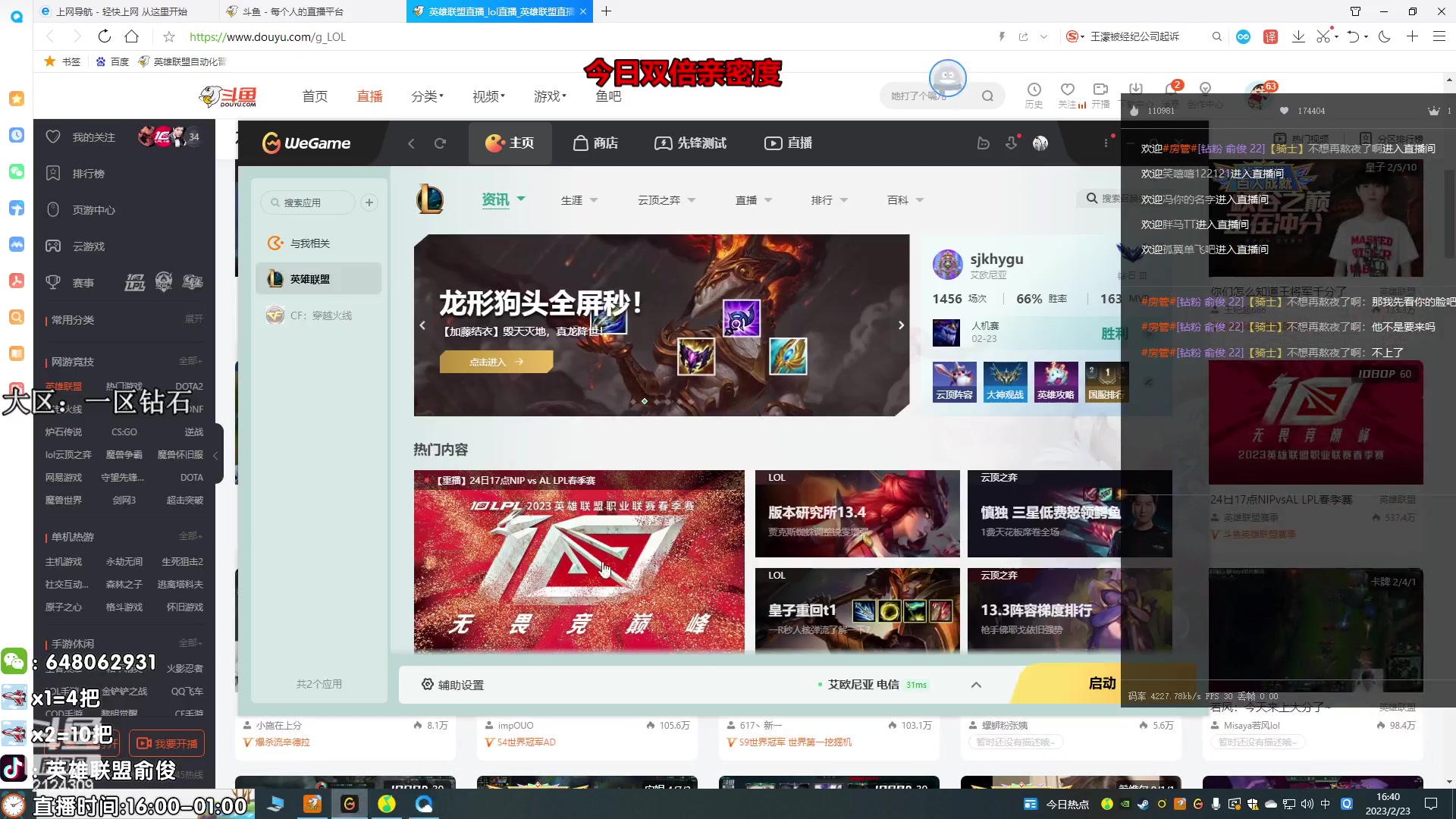The width and height of the screenshot is (1456, 819).
Task: Open WeGame from the Windows taskbar
Action: pos(349,804)
